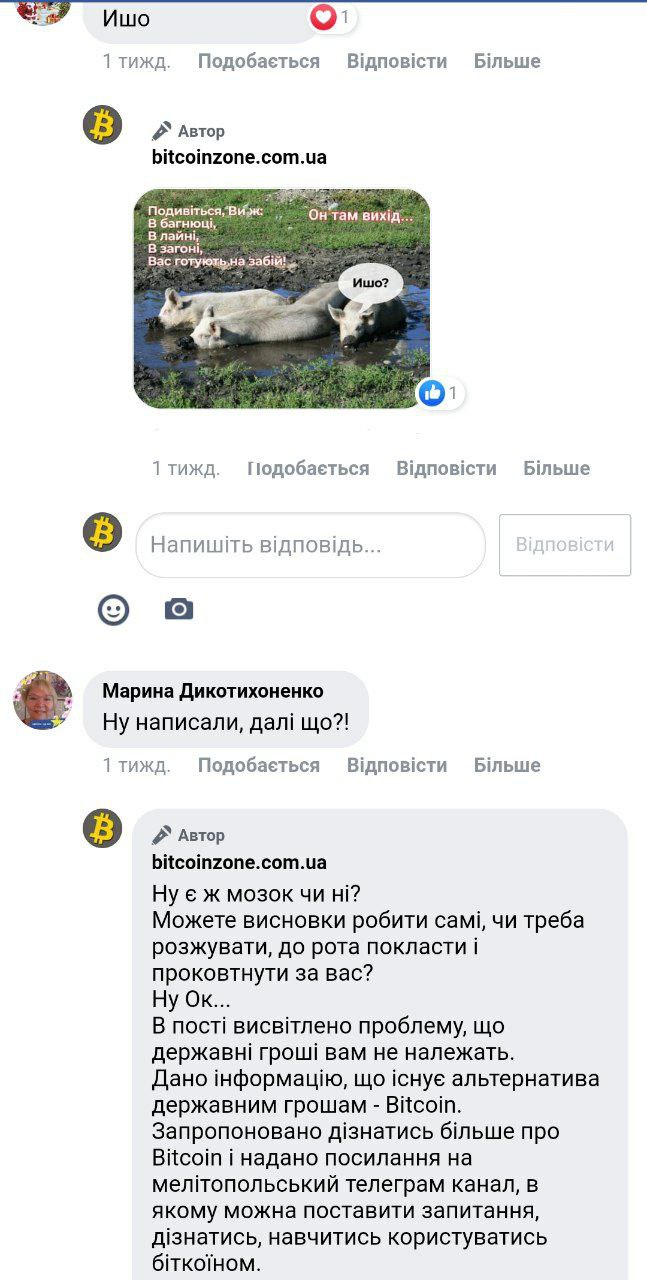Screen dimensions: 647x1280
Task: View the like reaction on pig meme
Action: tap(432, 393)
